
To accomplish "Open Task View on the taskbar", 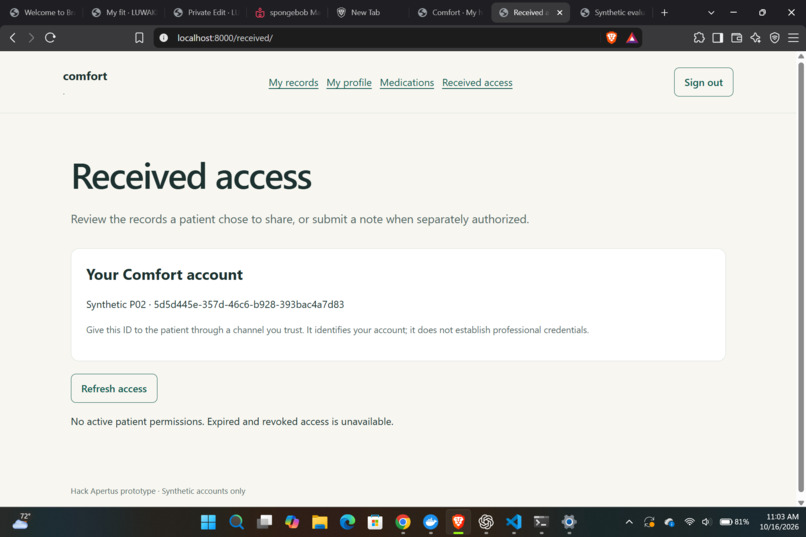I will 264,522.
